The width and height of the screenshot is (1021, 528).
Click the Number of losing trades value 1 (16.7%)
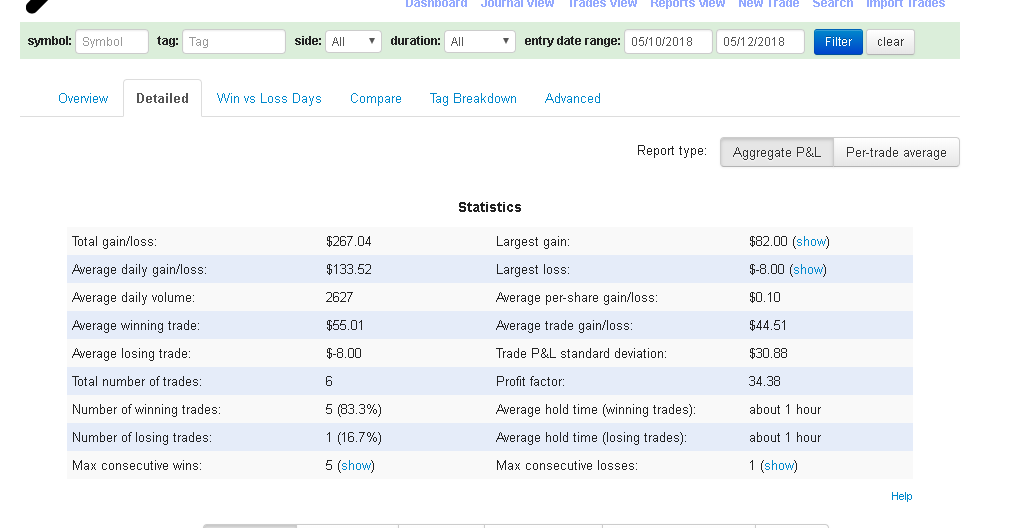click(354, 438)
